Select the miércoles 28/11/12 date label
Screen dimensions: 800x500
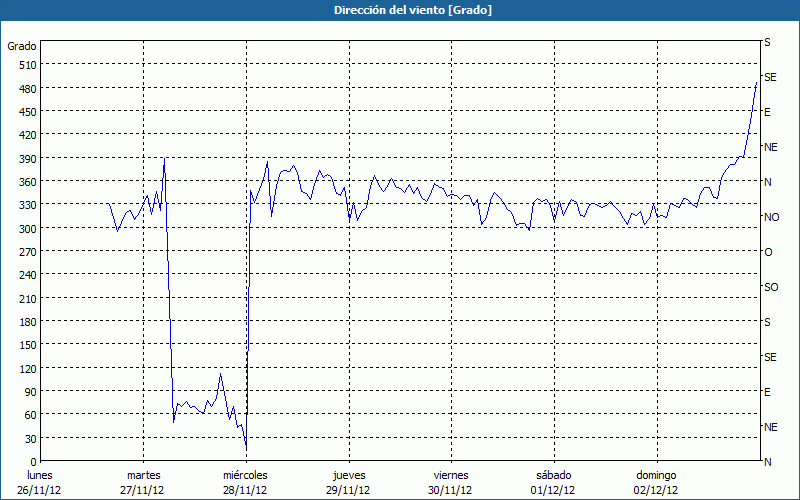click(245, 482)
